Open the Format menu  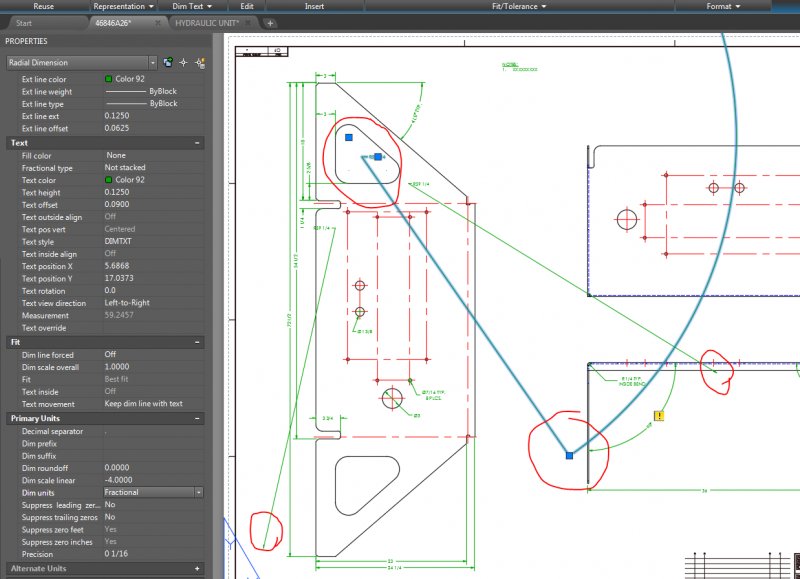click(x=722, y=6)
